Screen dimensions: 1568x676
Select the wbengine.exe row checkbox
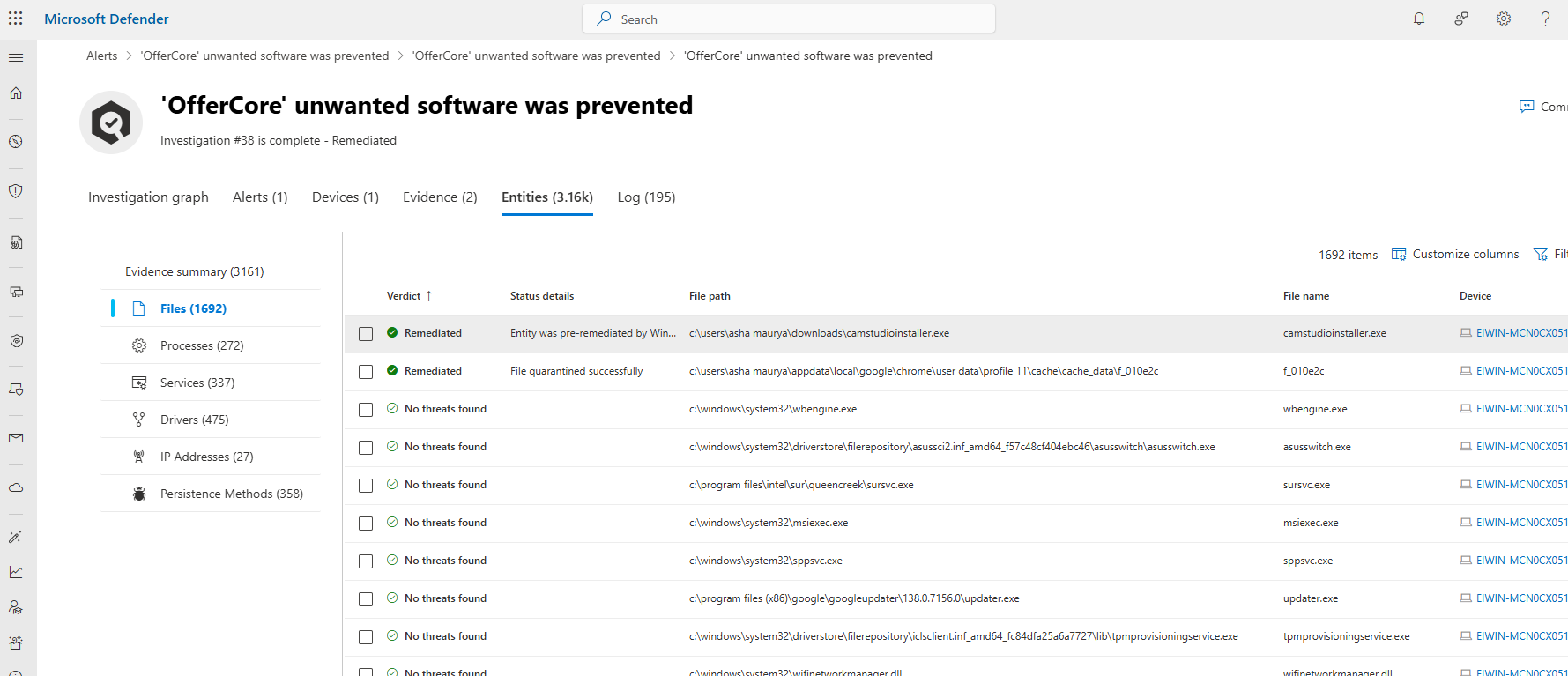tap(366, 410)
